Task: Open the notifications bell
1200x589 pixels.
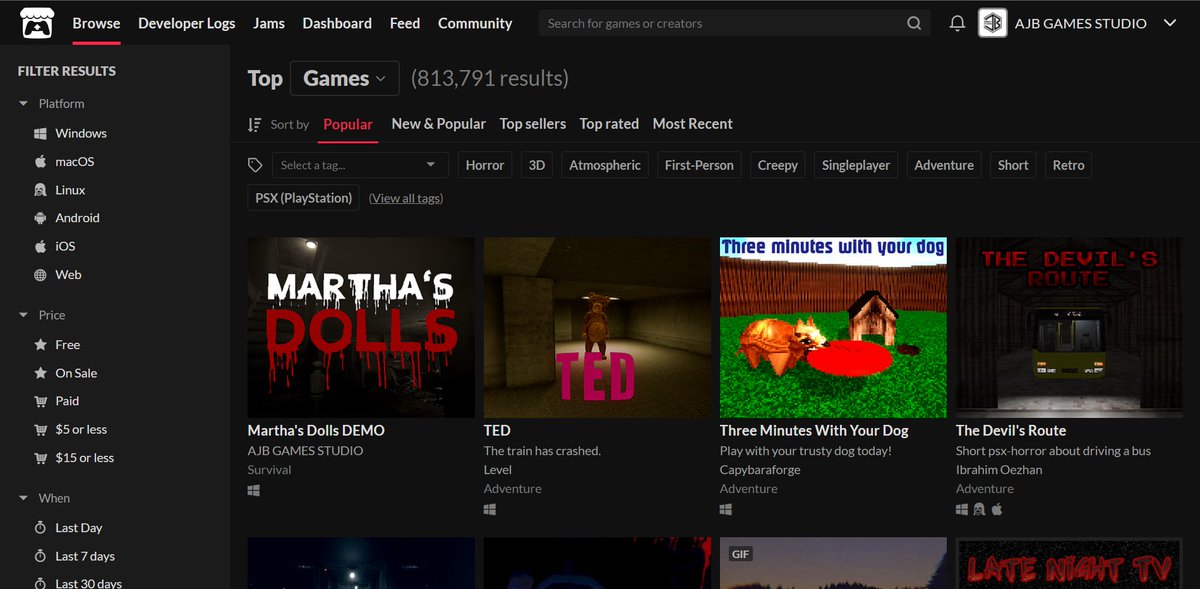Action: pyautogui.click(x=957, y=23)
